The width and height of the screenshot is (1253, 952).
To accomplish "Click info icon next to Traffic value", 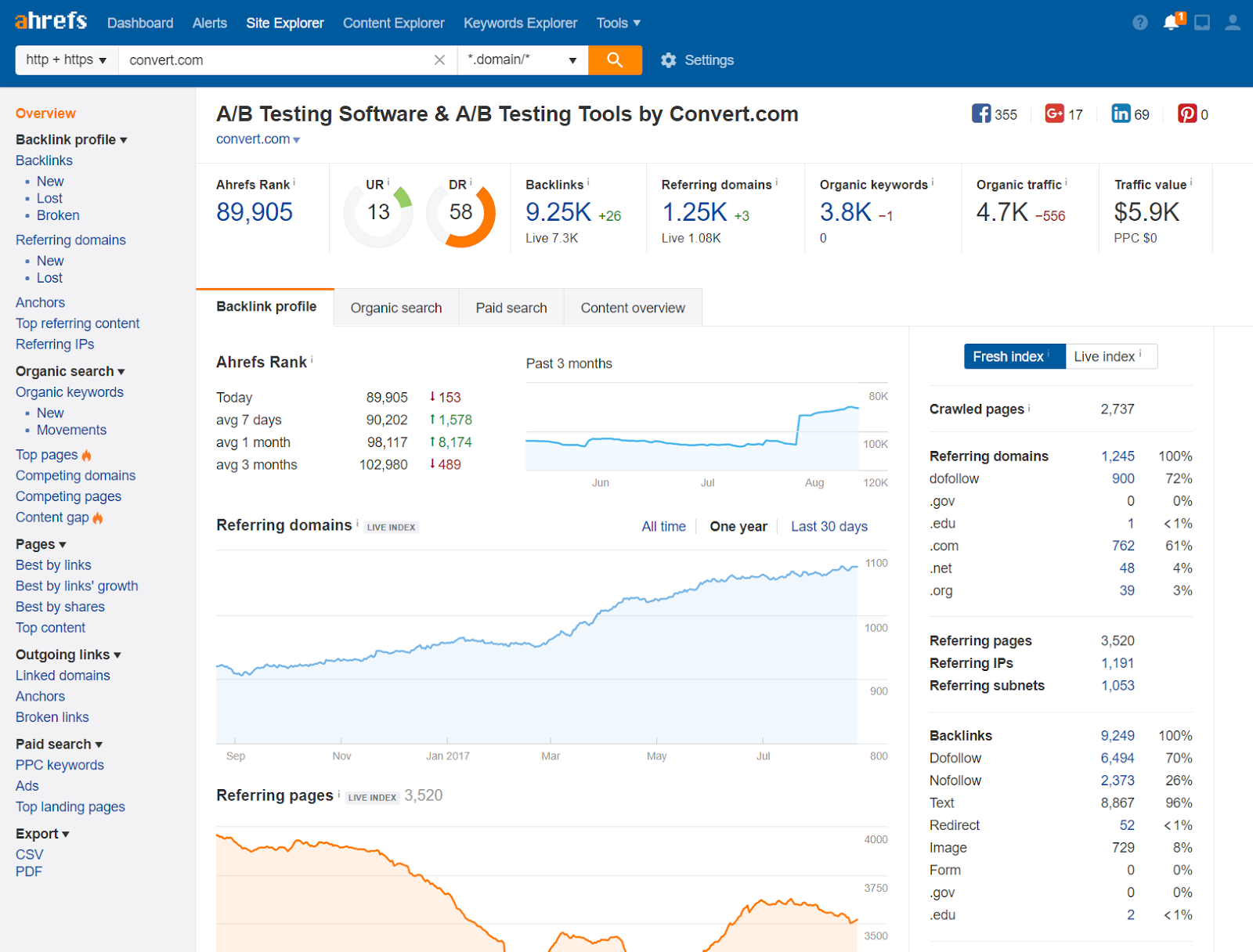I will tap(1191, 182).
